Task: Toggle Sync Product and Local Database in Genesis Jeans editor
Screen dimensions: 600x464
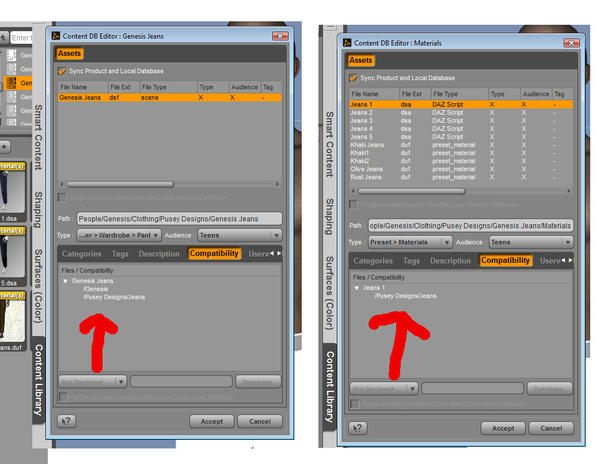Action: point(62,71)
